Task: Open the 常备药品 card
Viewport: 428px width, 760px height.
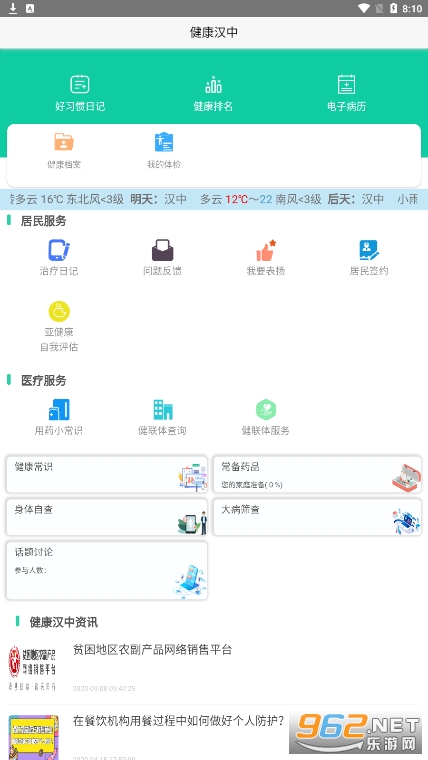Action: coord(317,474)
